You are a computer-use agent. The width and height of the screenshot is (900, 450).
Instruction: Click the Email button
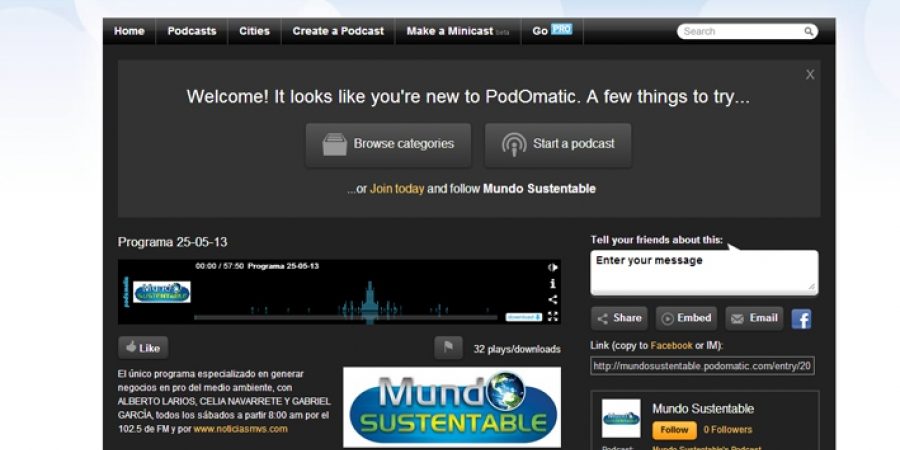(754, 318)
